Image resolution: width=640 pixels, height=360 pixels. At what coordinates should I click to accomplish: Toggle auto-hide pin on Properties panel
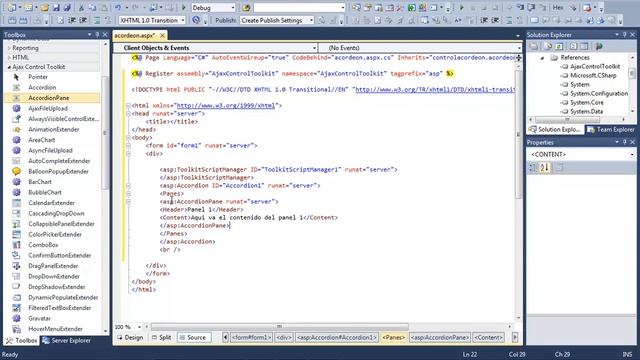point(624,142)
